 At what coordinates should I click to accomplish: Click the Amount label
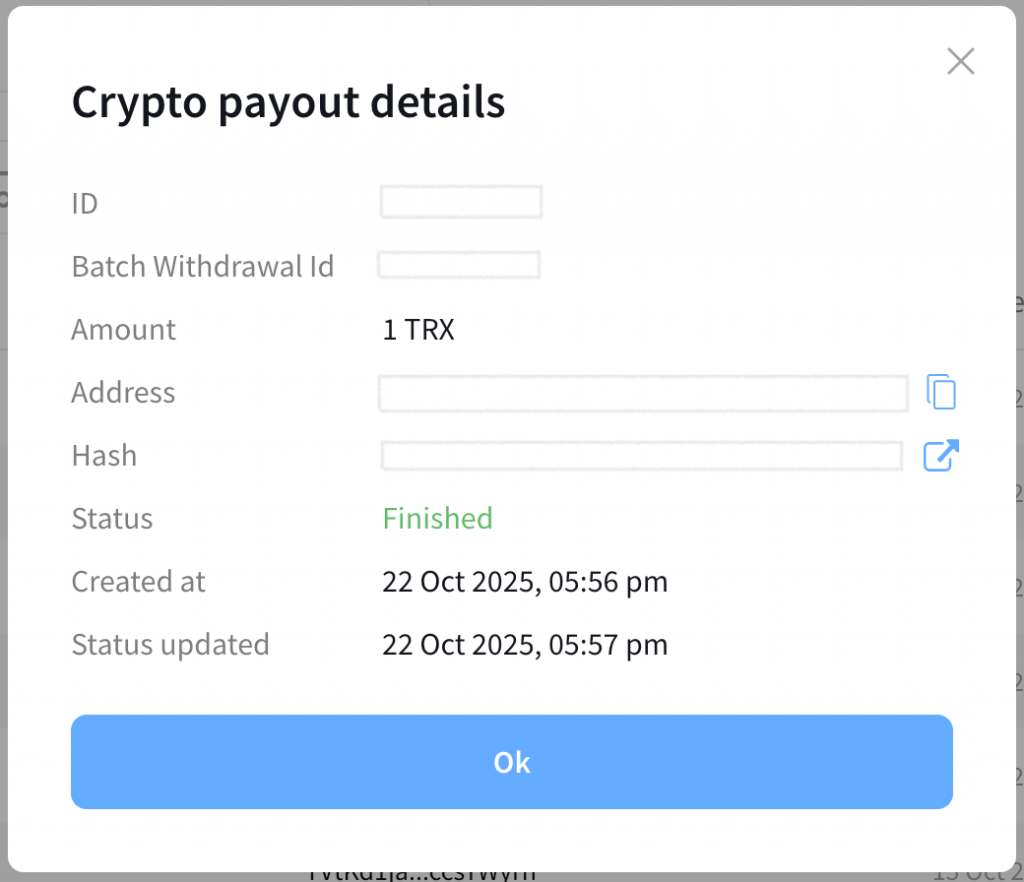coord(123,330)
